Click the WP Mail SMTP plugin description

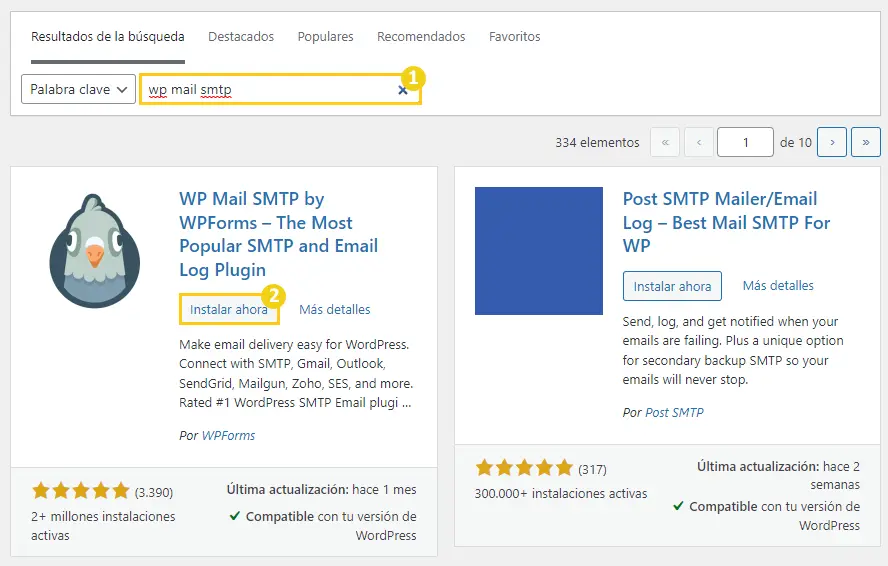(x=296, y=373)
